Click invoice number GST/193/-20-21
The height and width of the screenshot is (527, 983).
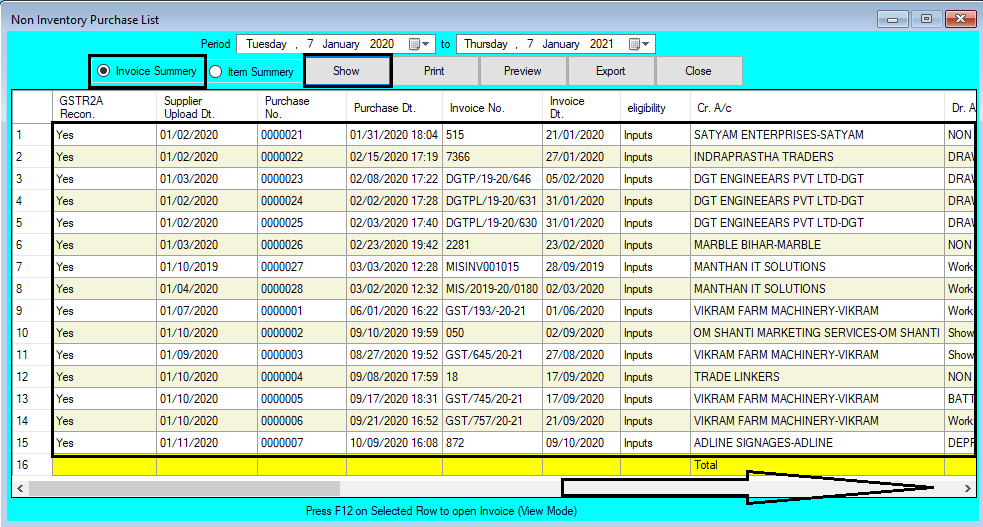(492, 311)
